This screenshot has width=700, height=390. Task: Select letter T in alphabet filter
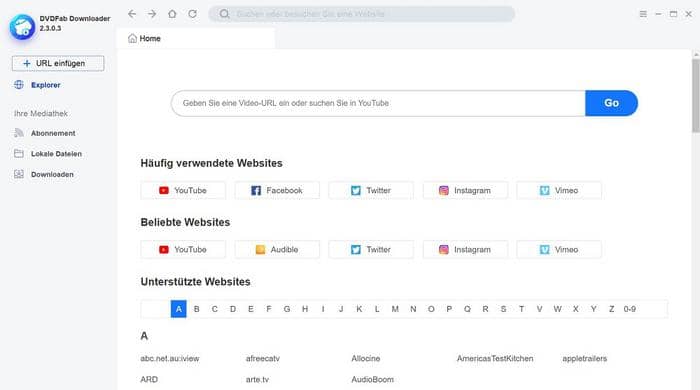(521, 309)
